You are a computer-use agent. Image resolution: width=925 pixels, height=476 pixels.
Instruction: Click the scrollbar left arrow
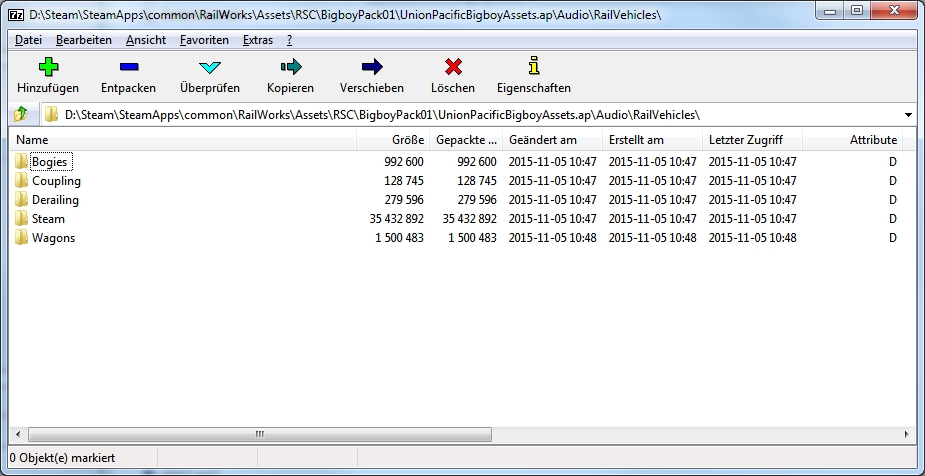click(x=18, y=434)
